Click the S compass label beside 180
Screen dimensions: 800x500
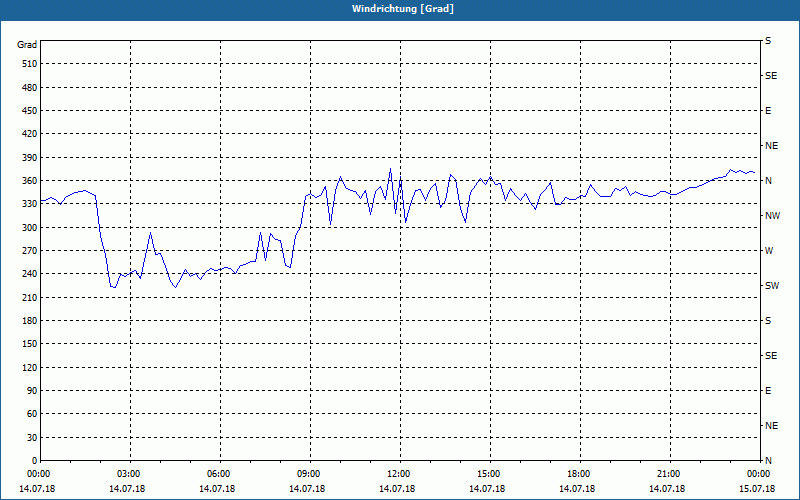768,321
